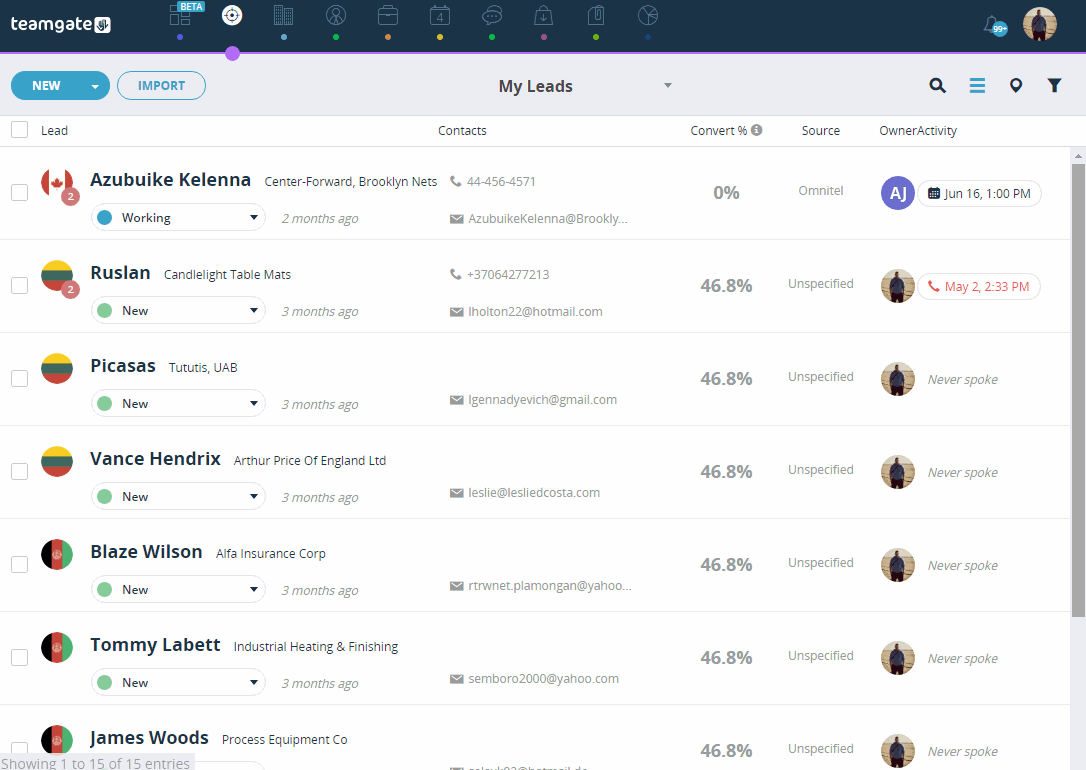The width and height of the screenshot is (1086, 770).
Task: Check the Blaze Wilson lead checkbox
Action: [x=19, y=564]
